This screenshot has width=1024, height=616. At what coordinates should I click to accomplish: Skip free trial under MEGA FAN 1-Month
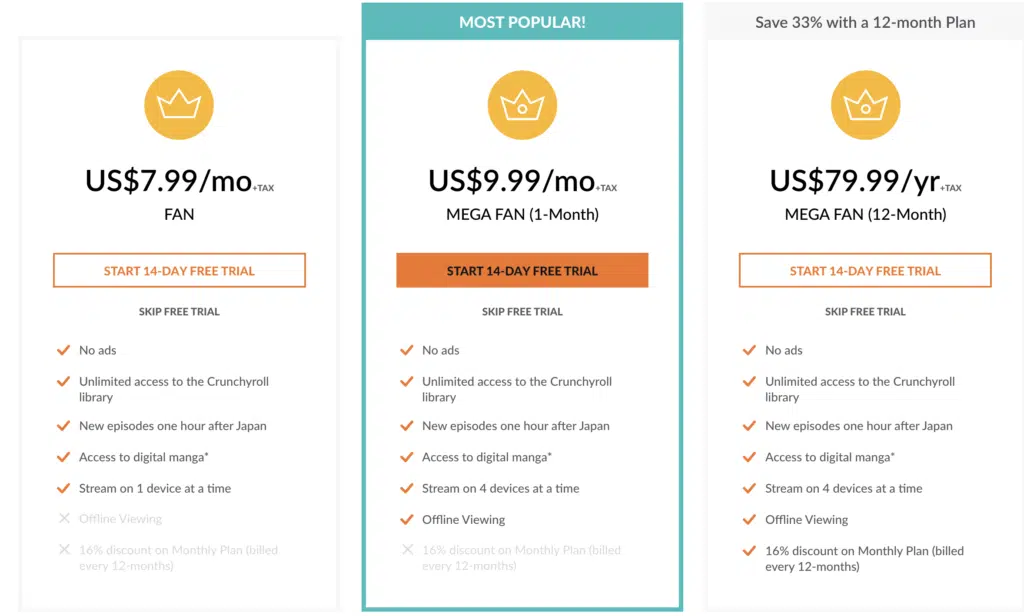point(522,312)
